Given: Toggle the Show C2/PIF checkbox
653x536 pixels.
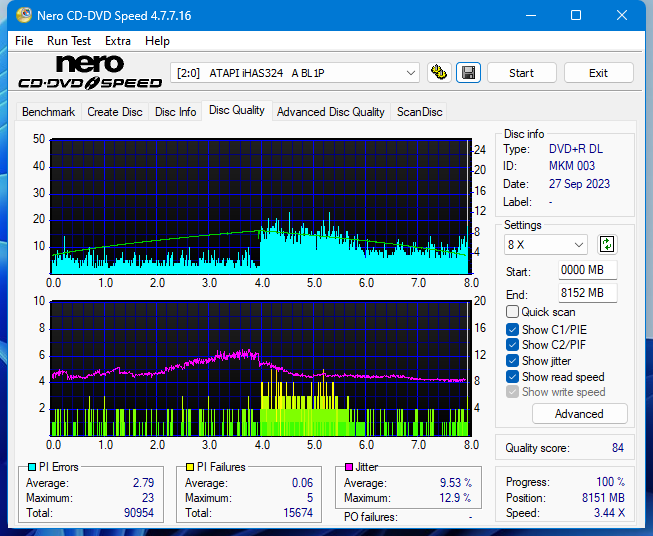Looking at the screenshot, I should [x=512, y=344].
